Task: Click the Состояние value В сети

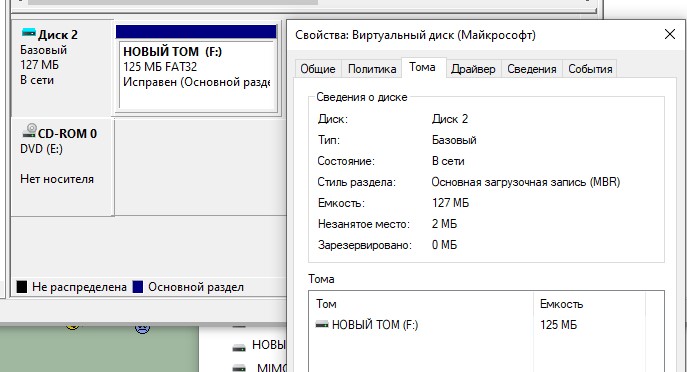Action: (448, 161)
